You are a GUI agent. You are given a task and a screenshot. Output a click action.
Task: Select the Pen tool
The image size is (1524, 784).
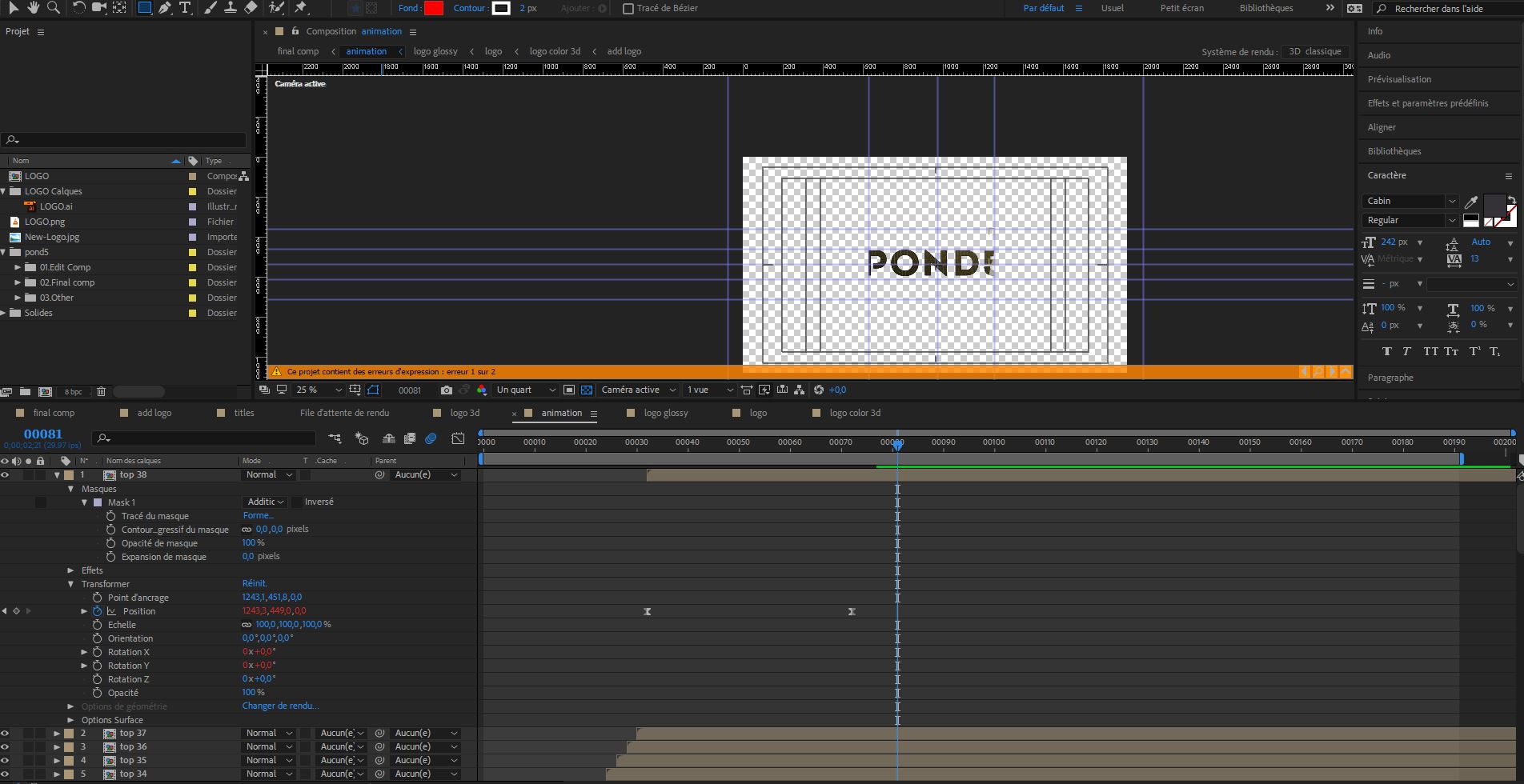tap(165, 8)
